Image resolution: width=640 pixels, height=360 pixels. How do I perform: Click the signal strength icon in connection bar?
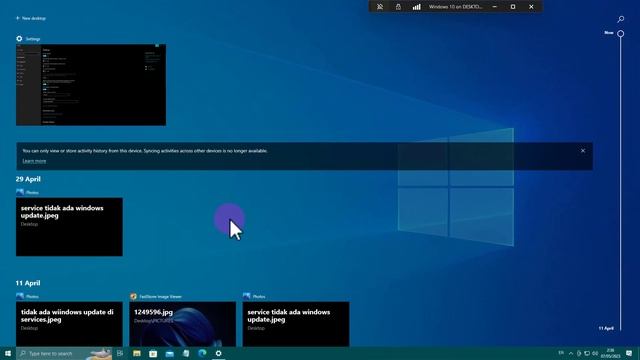click(416, 7)
